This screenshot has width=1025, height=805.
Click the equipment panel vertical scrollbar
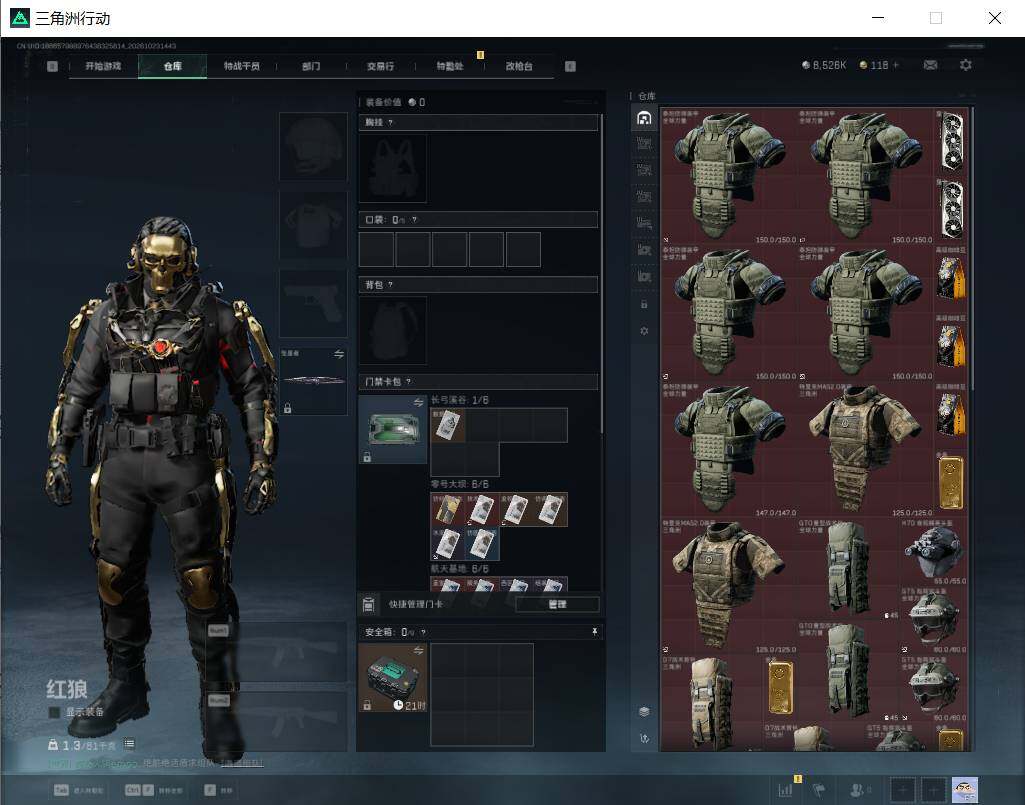tap(601, 273)
